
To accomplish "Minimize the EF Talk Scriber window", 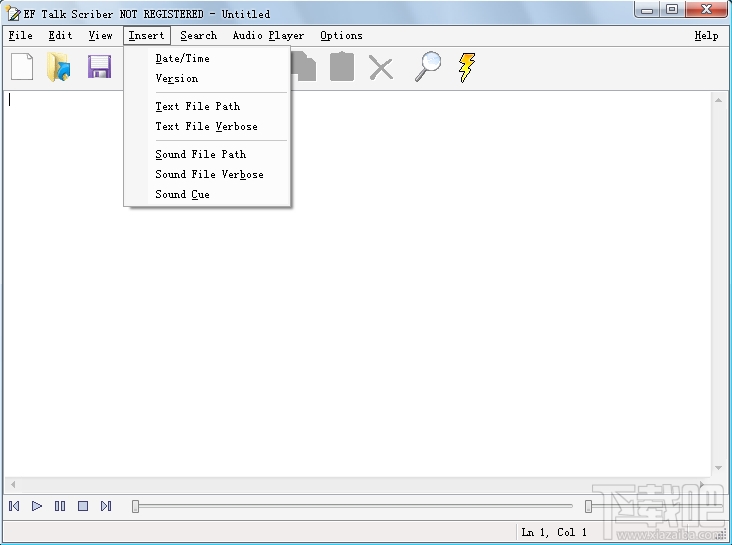I will click(647, 10).
